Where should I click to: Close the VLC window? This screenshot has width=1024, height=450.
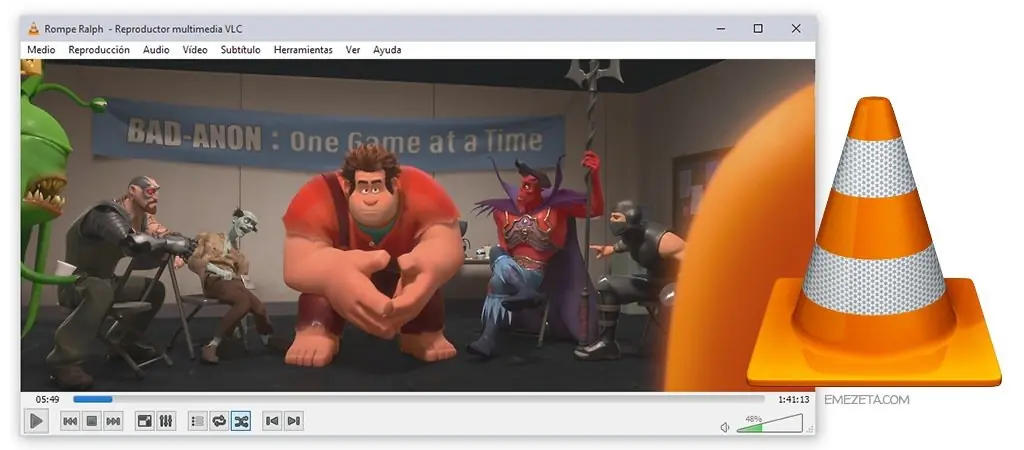(x=796, y=29)
